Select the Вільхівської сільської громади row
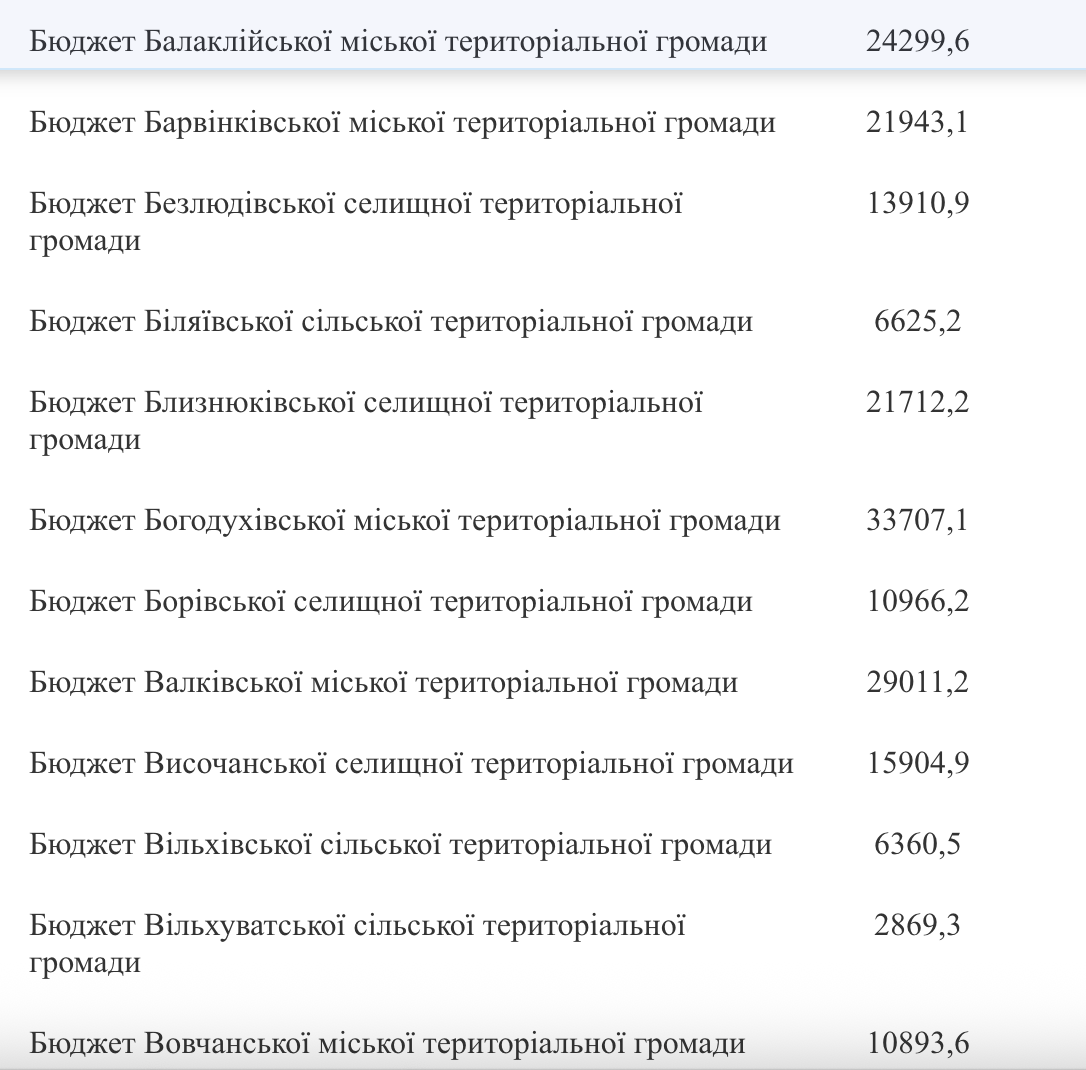 [543, 844]
